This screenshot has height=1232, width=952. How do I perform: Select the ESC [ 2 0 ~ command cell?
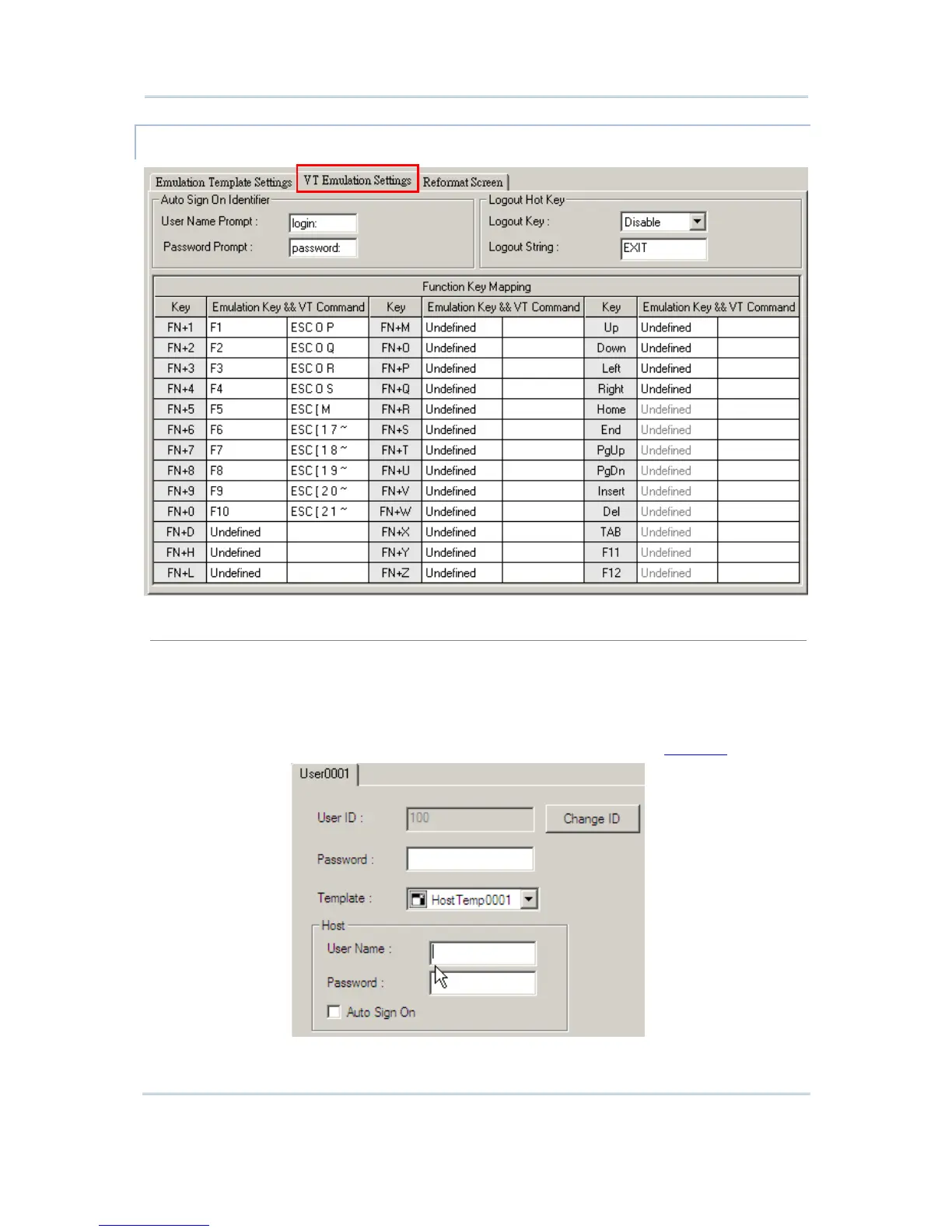coord(327,492)
